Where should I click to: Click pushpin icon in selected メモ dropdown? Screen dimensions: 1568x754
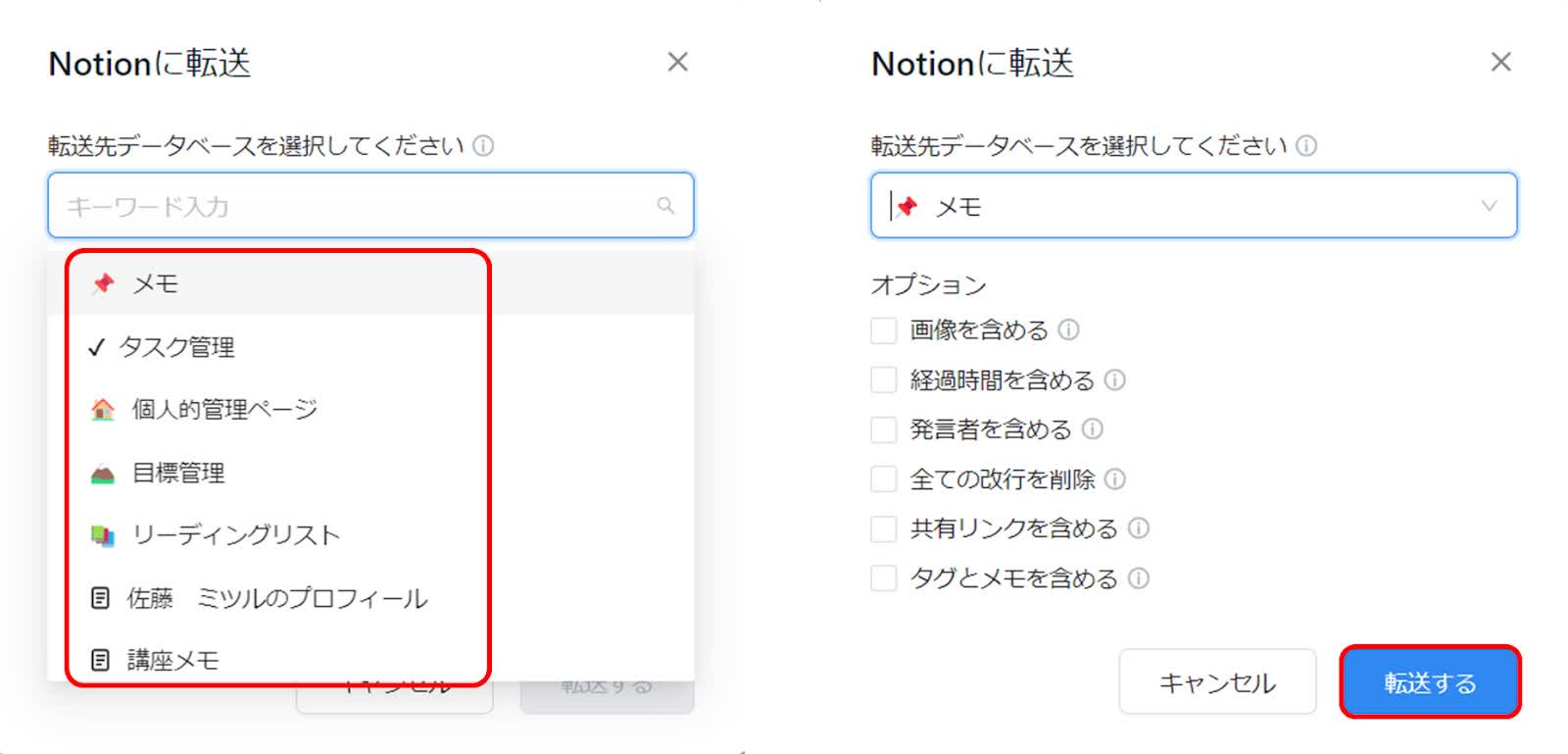907,206
